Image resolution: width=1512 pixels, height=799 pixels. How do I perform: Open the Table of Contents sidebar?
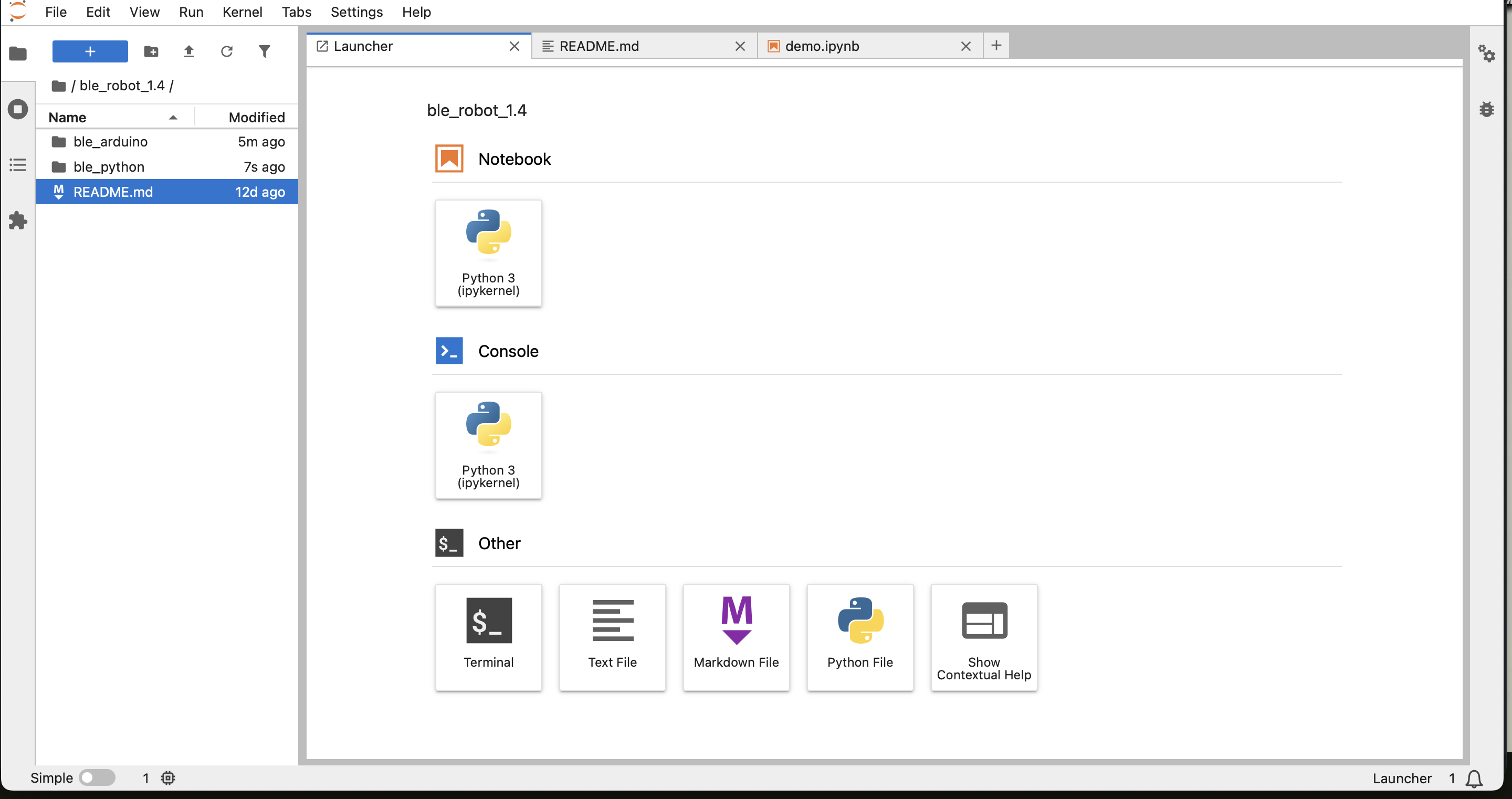click(18, 165)
